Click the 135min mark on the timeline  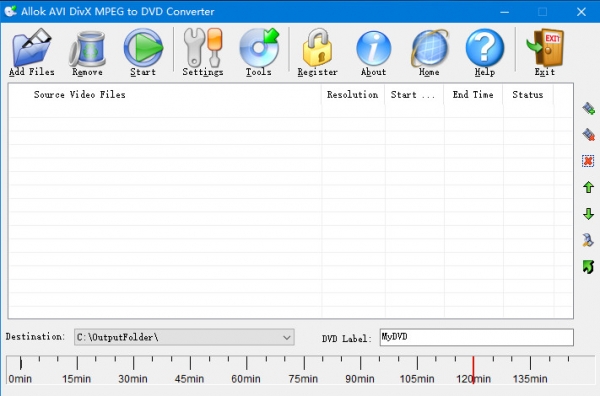click(x=530, y=379)
